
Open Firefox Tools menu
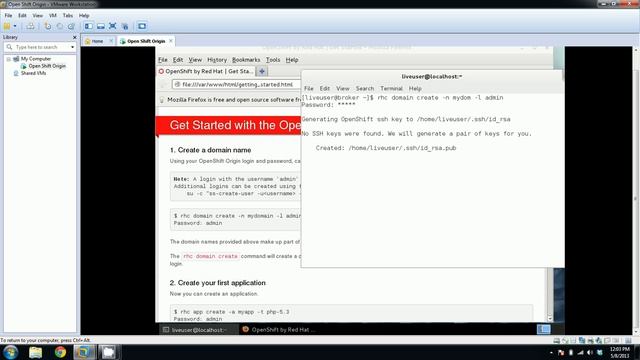[x=273, y=60]
